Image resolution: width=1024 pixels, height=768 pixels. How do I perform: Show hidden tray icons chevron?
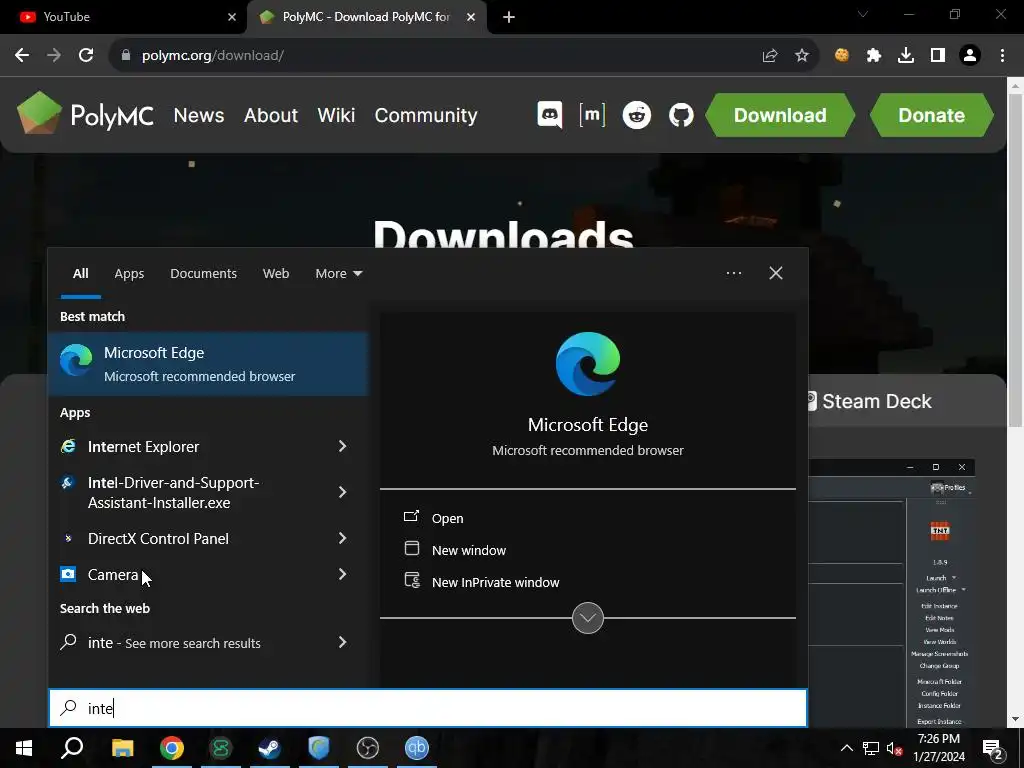click(x=846, y=748)
